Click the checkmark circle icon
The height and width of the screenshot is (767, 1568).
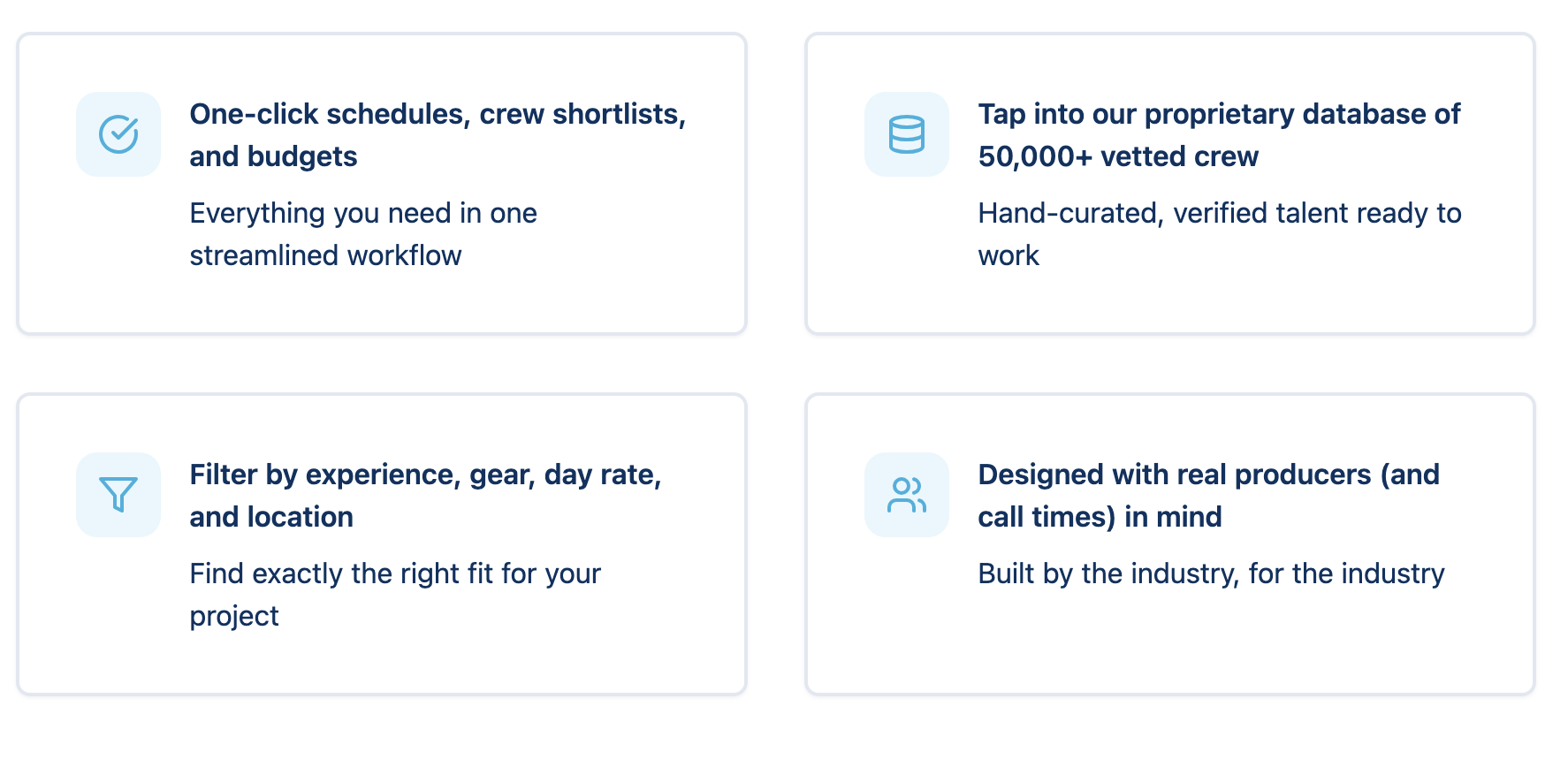[118, 134]
